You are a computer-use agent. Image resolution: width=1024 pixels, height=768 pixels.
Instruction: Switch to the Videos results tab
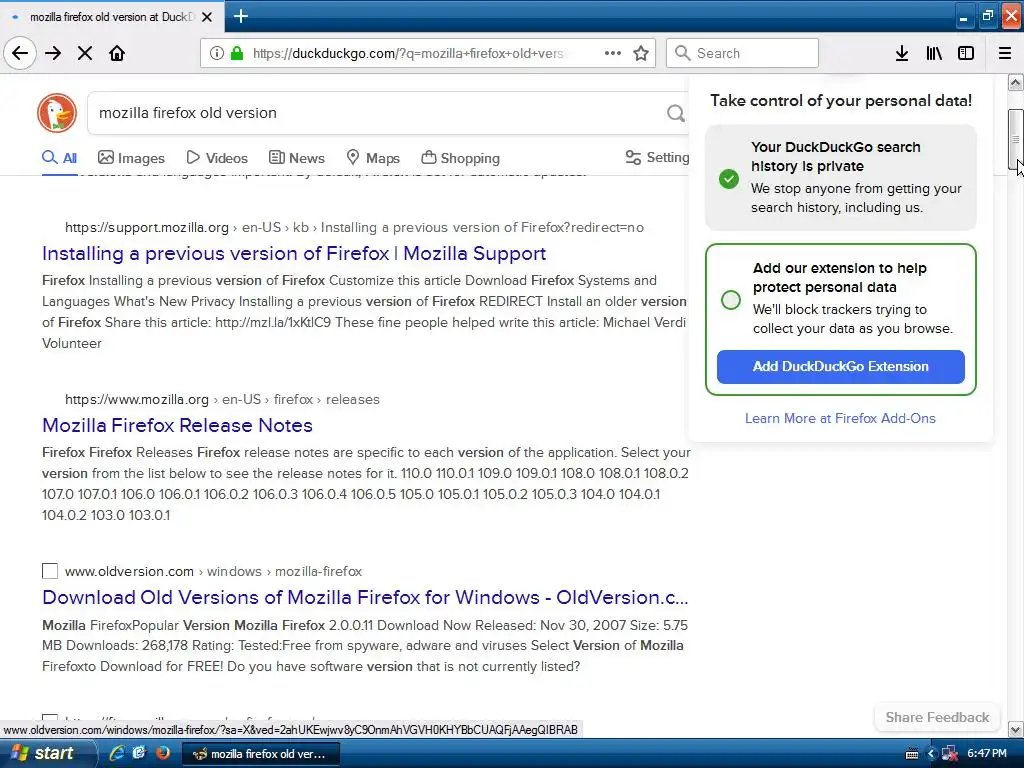tap(217, 158)
